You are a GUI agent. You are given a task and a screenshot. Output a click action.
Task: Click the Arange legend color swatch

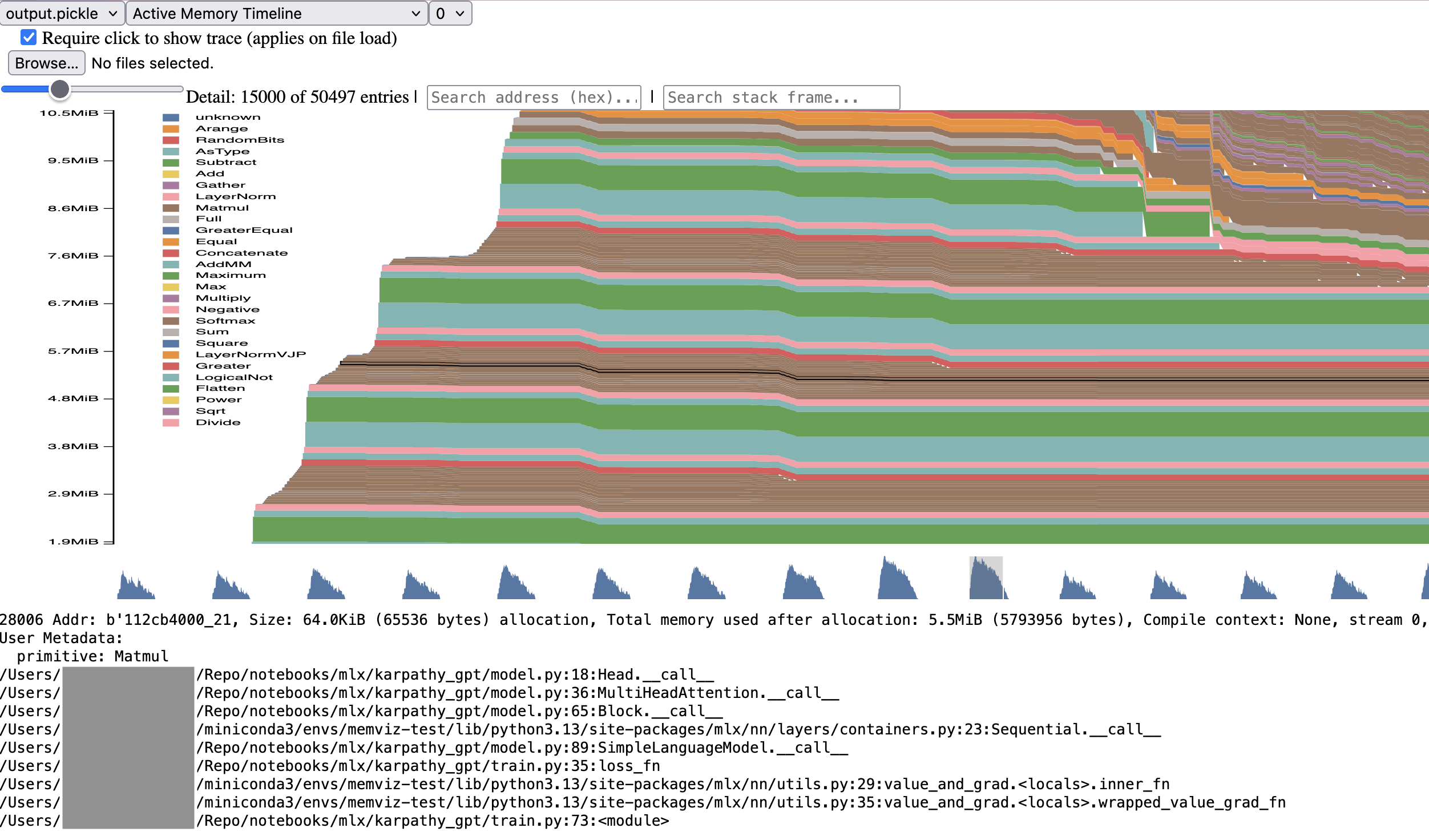171,129
